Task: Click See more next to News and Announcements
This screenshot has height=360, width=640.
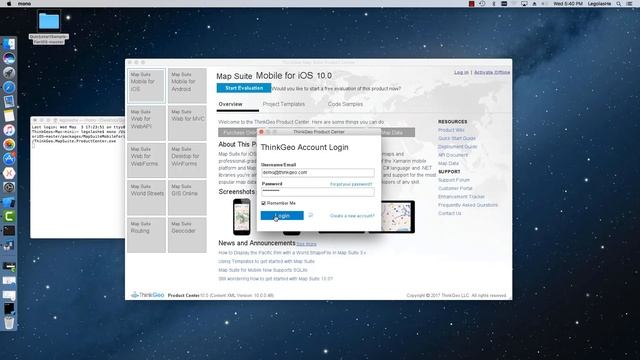Action: pyautogui.click(x=306, y=244)
